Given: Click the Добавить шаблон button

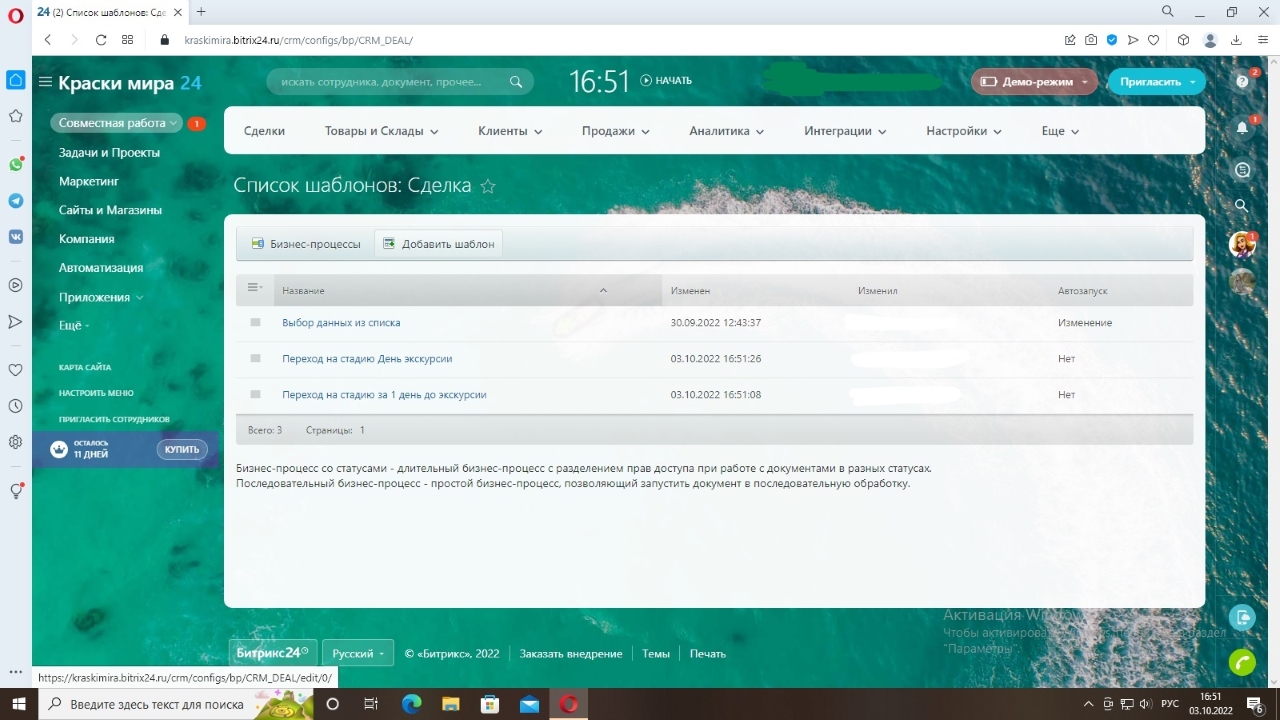Looking at the screenshot, I should point(438,244).
